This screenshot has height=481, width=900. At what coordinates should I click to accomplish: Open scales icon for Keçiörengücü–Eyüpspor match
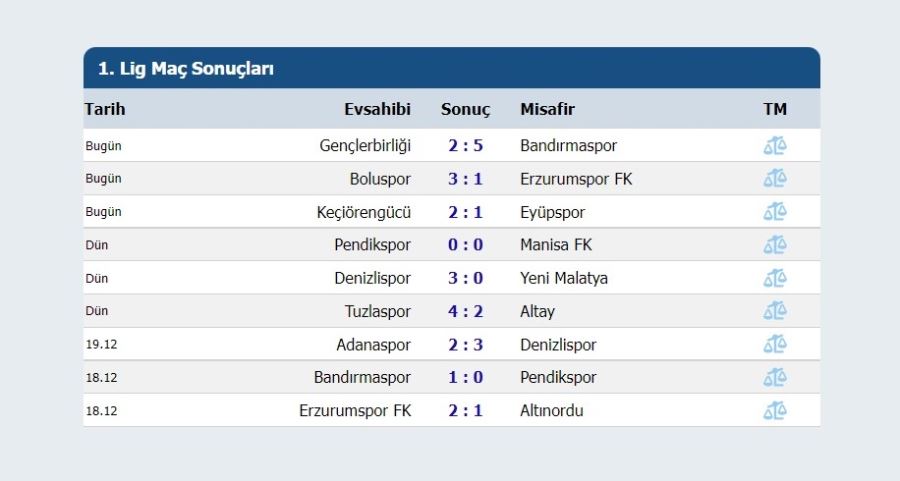coord(775,212)
